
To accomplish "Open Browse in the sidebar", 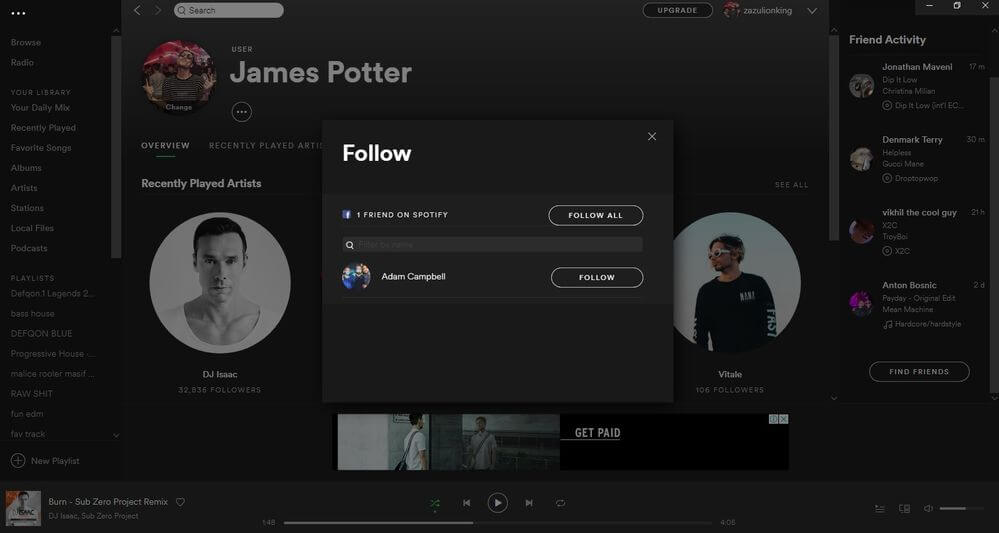I will (x=25, y=43).
